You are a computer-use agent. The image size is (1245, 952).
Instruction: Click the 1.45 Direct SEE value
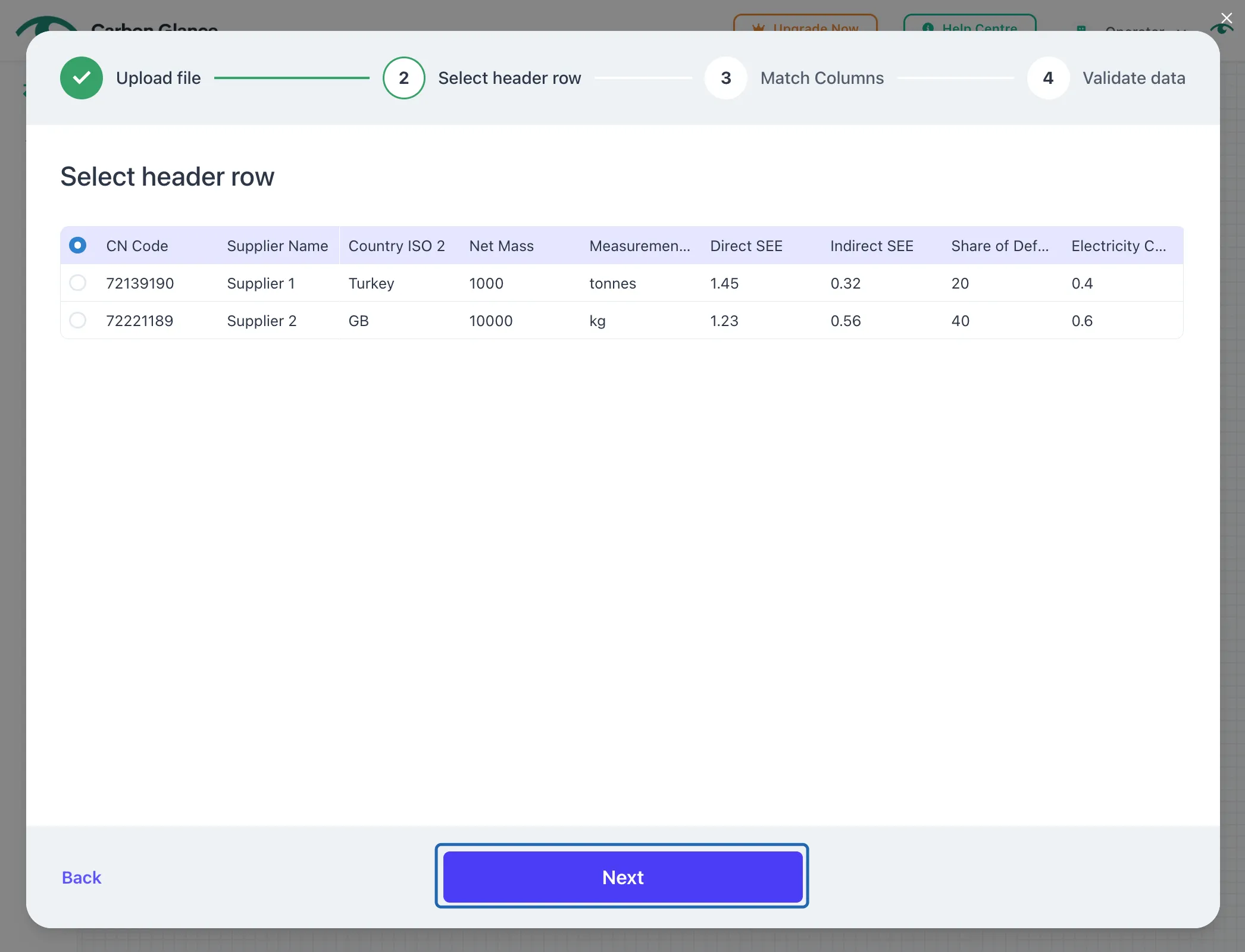coord(724,283)
